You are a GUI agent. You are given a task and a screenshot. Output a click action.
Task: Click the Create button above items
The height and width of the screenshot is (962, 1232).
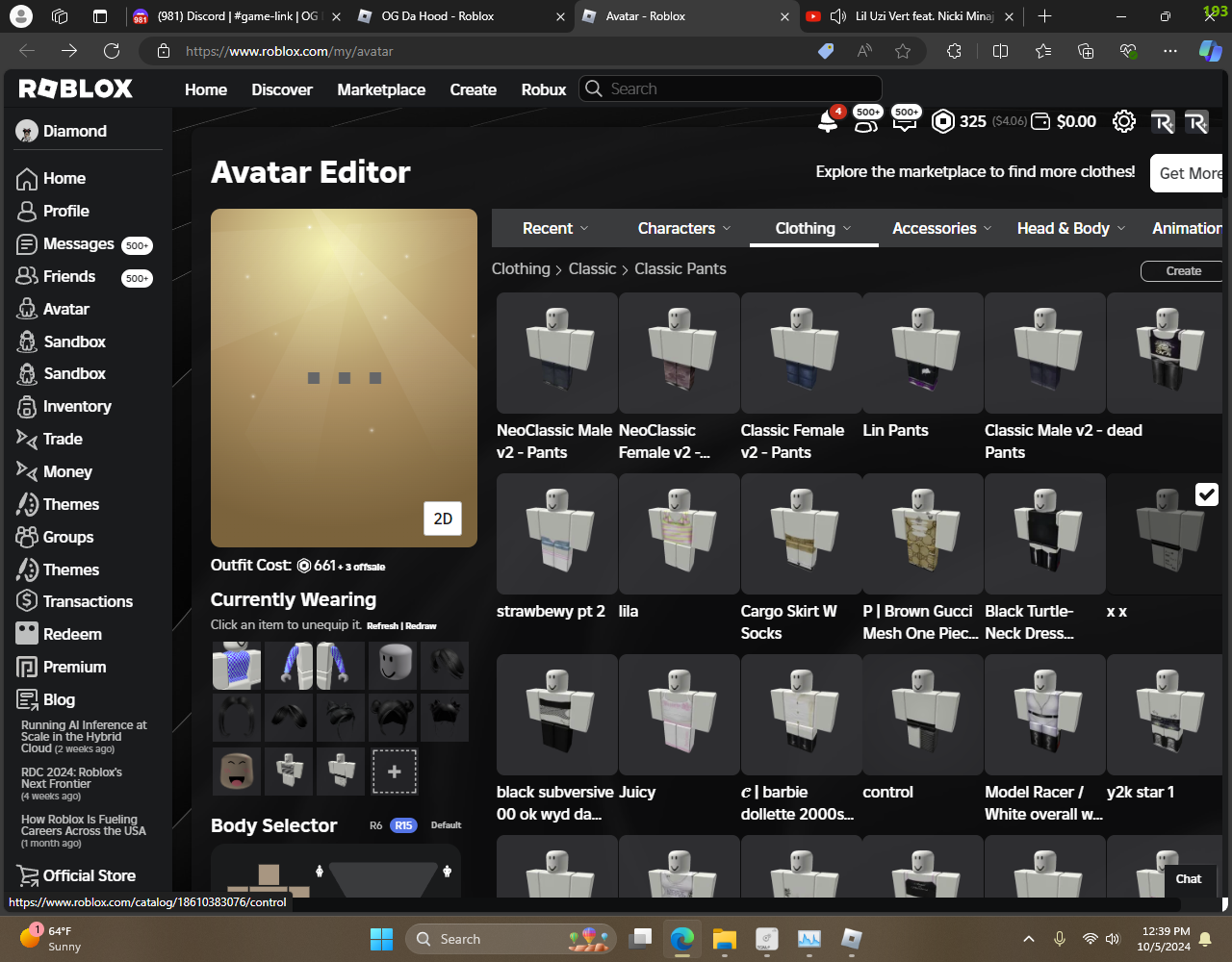point(1183,271)
